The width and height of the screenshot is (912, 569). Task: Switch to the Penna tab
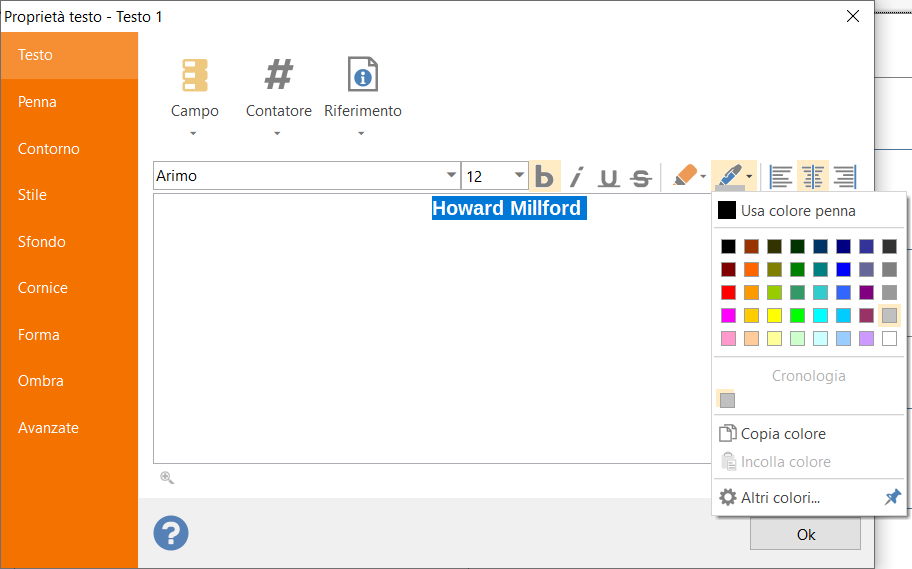(69, 102)
